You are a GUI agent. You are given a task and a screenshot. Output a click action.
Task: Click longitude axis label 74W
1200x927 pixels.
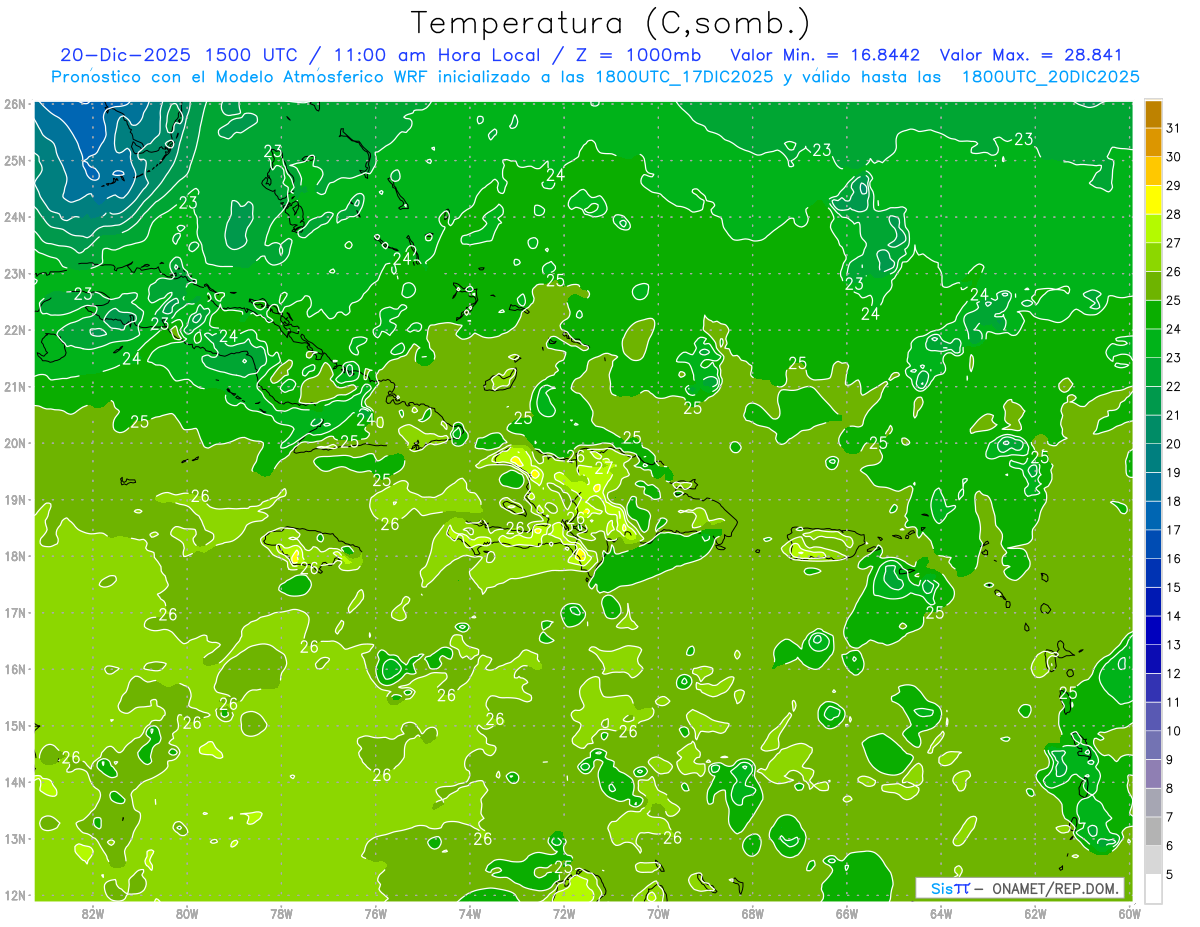[x=469, y=914]
